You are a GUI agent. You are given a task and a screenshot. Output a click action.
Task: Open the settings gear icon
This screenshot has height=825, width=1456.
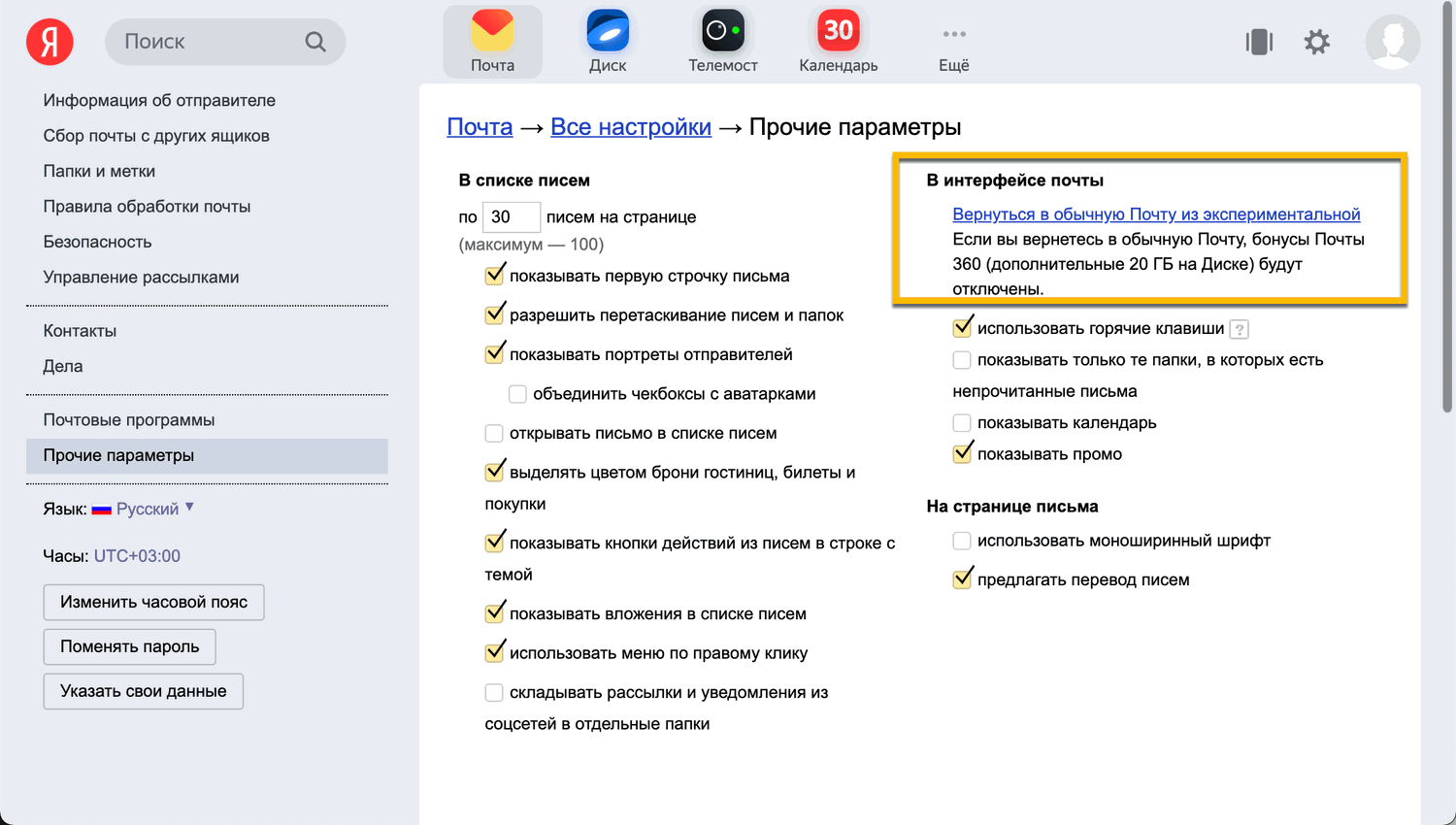pyautogui.click(x=1317, y=42)
